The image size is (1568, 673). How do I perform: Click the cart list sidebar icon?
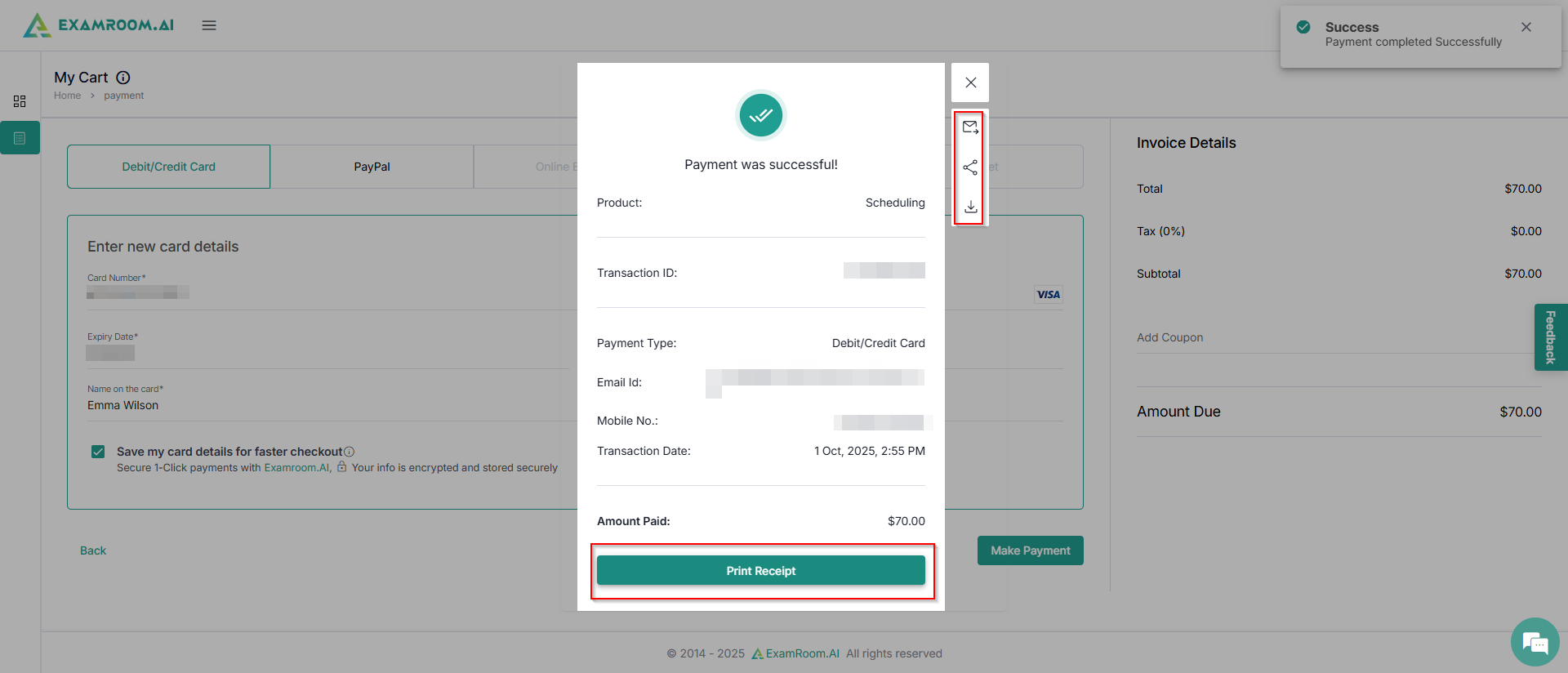(x=20, y=138)
